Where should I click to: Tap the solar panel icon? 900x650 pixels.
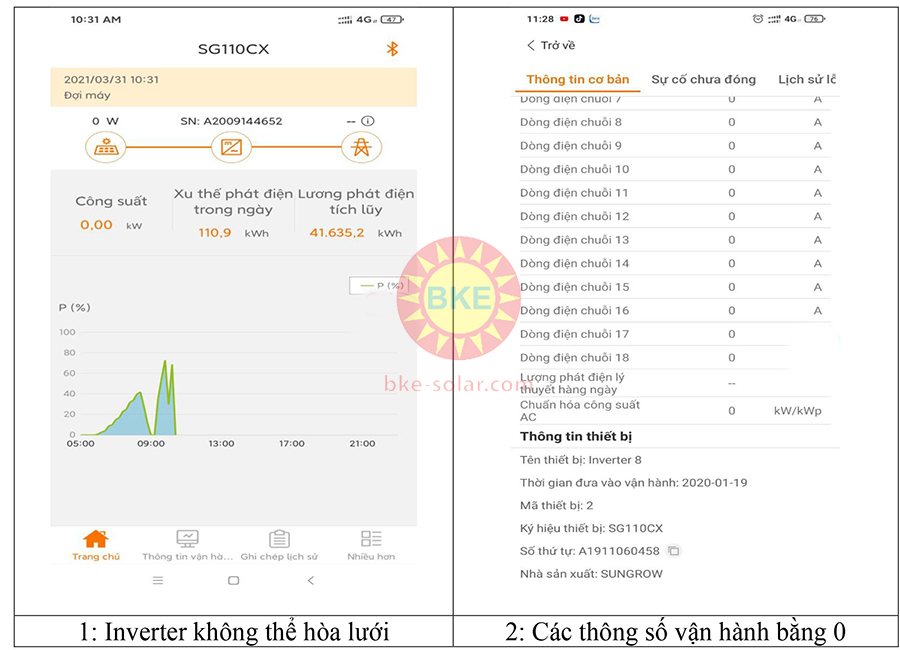[104, 148]
